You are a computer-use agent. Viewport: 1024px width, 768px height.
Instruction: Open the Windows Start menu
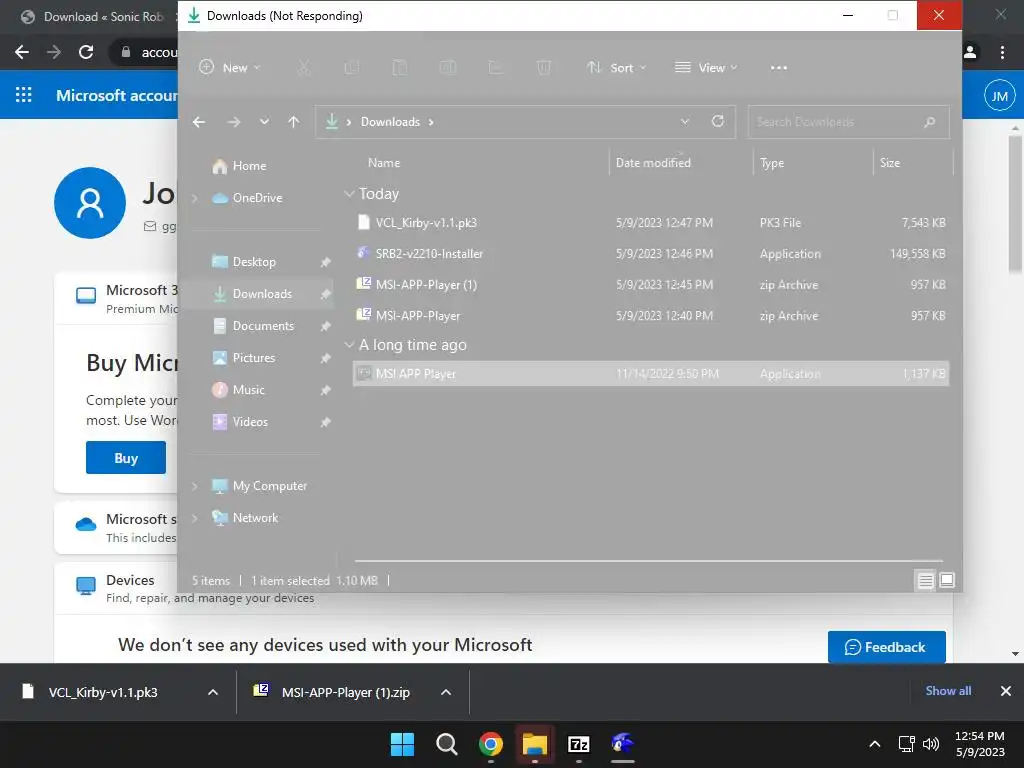click(x=402, y=744)
